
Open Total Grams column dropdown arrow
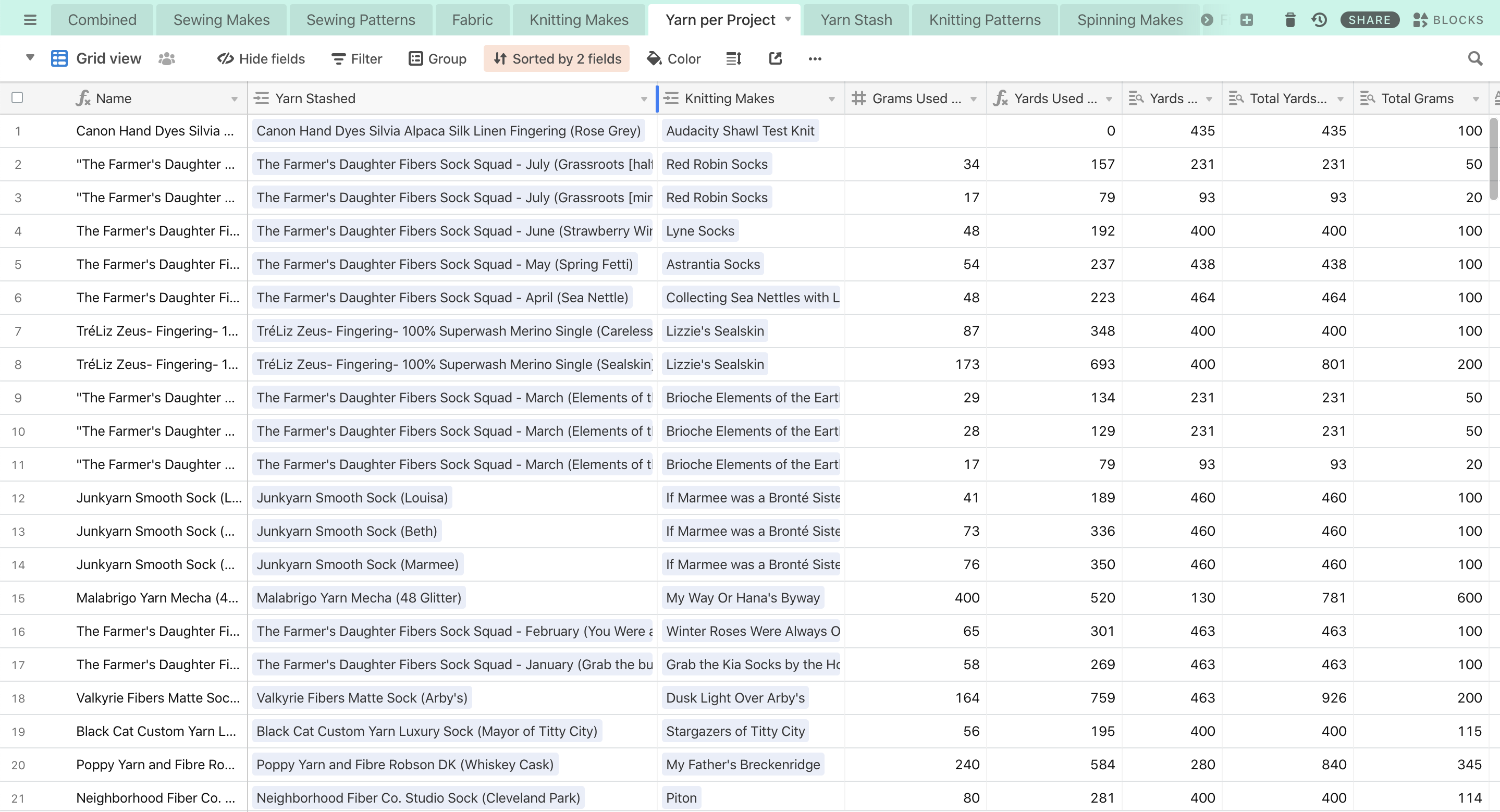tap(1476, 99)
